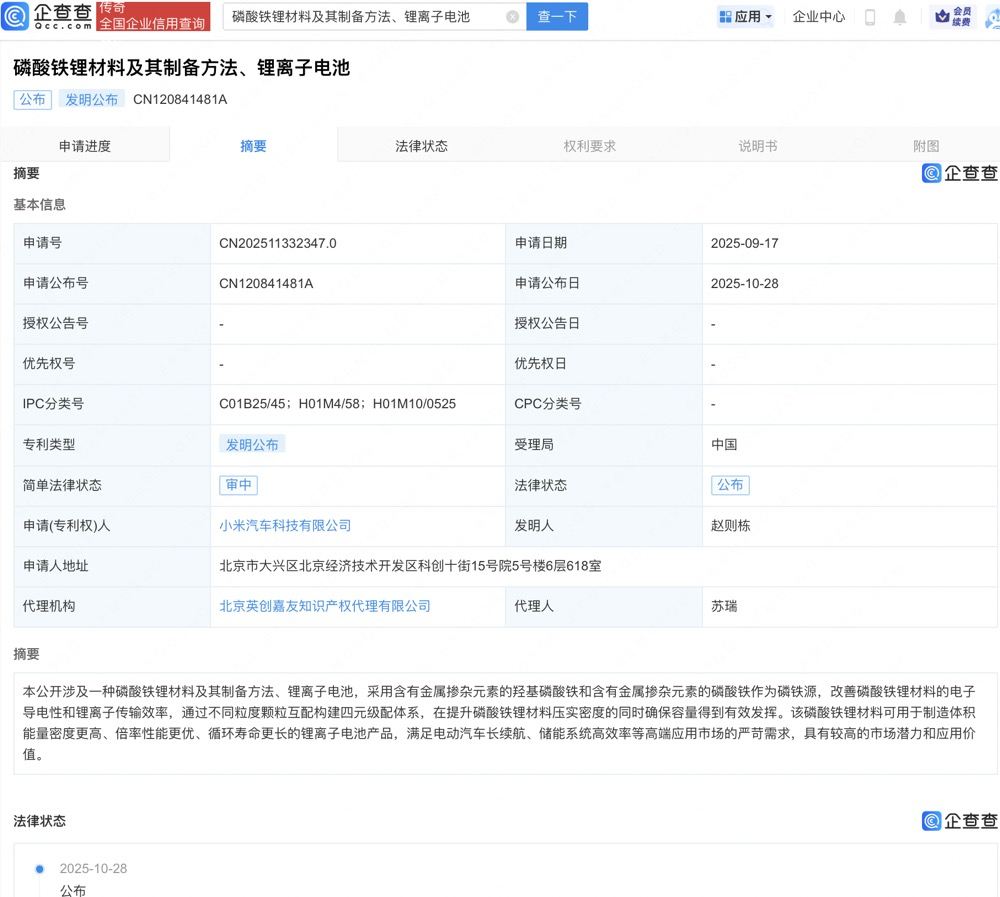The width and height of the screenshot is (1000, 897).
Task: Open 小米汽车科技有限公司 applicant link
Action: (x=285, y=525)
